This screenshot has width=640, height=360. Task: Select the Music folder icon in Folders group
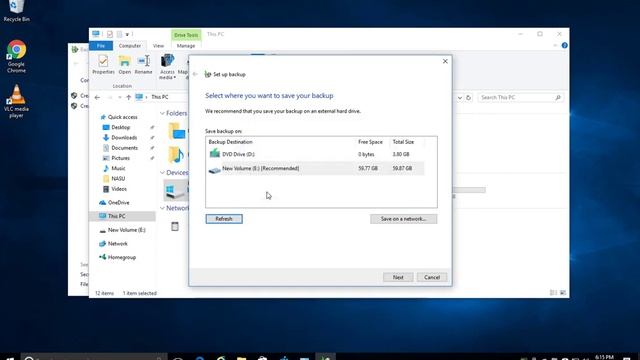pos(176,155)
